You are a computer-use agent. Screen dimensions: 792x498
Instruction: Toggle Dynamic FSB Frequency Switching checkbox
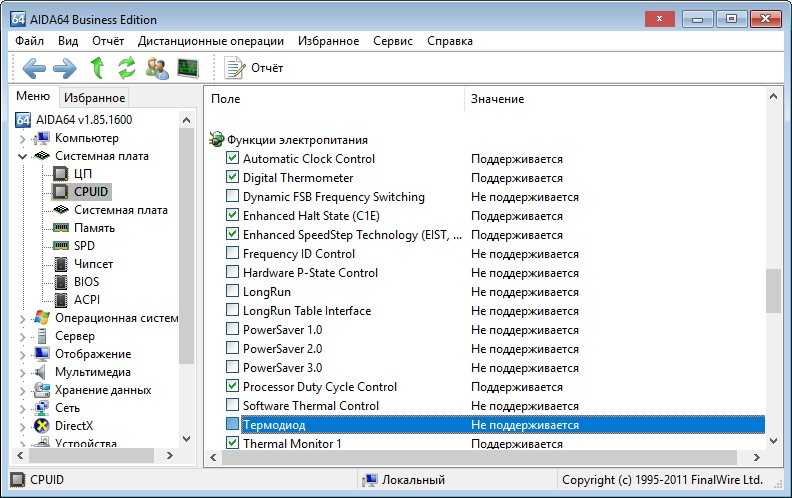[232, 195]
